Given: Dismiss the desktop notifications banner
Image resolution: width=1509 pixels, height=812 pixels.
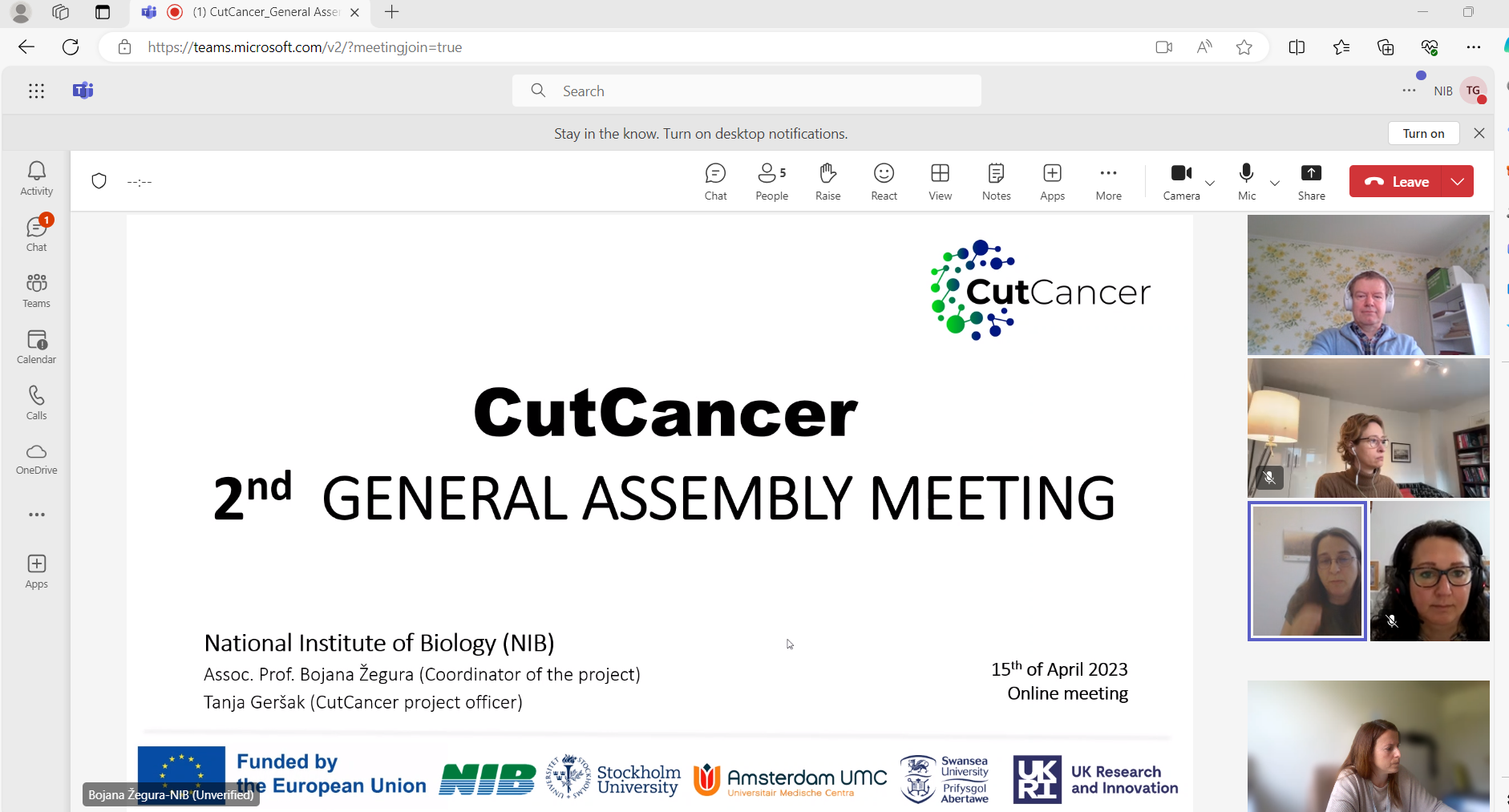Looking at the screenshot, I should tap(1479, 133).
